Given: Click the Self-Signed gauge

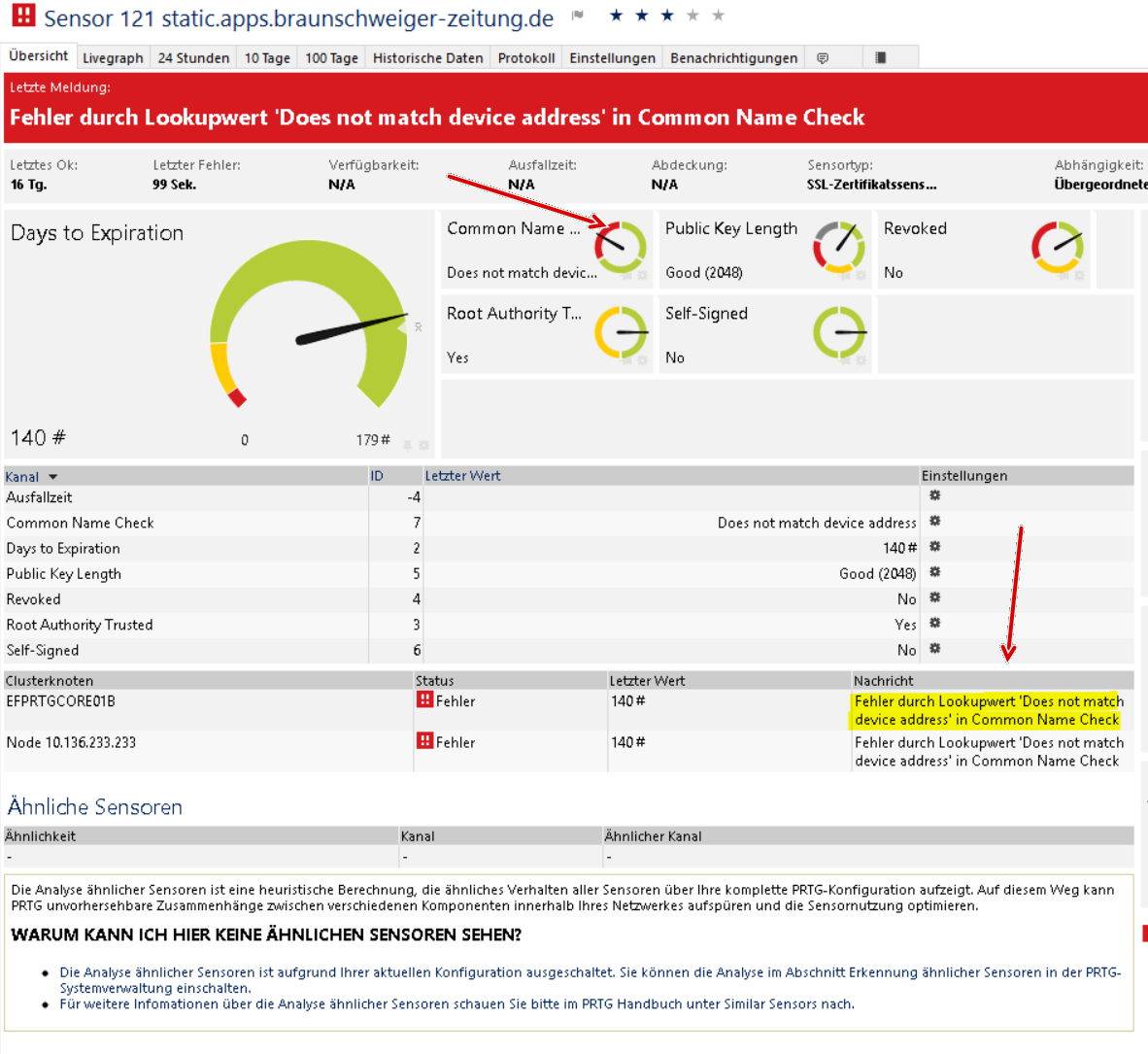Looking at the screenshot, I should pyautogui.click(x=839, y=332).
